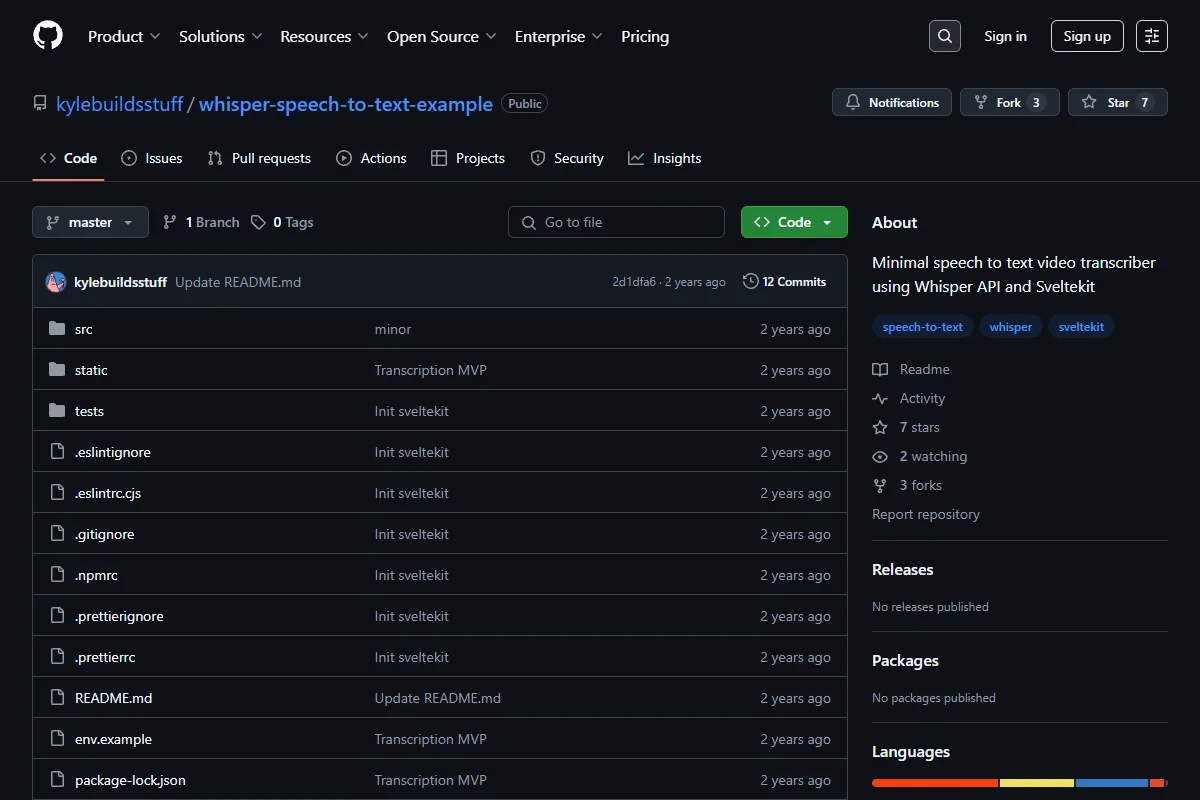
Task: Click the Sign up button
Action: [1087, 36]
